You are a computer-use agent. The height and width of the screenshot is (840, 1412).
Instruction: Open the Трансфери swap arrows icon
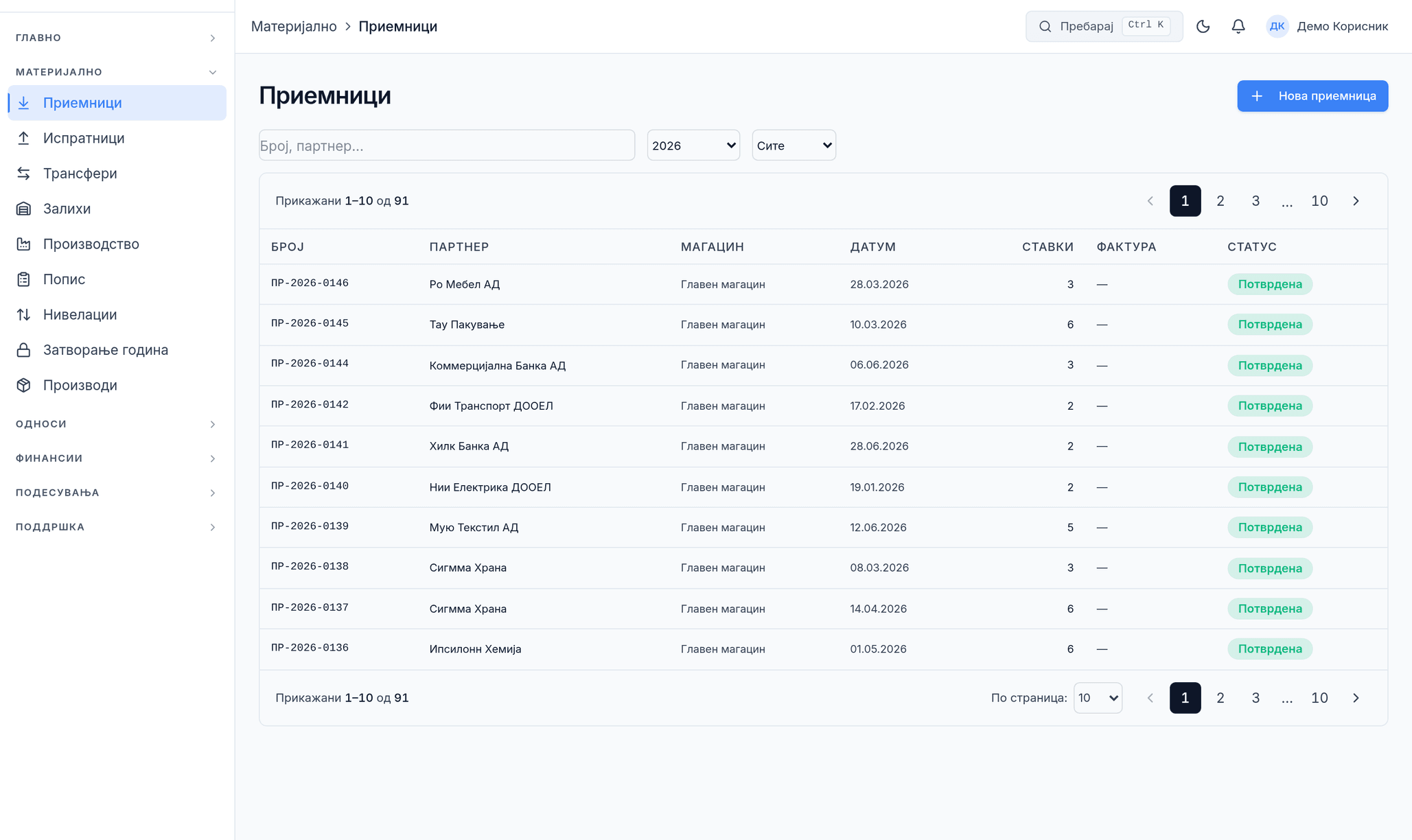(24, 174)
